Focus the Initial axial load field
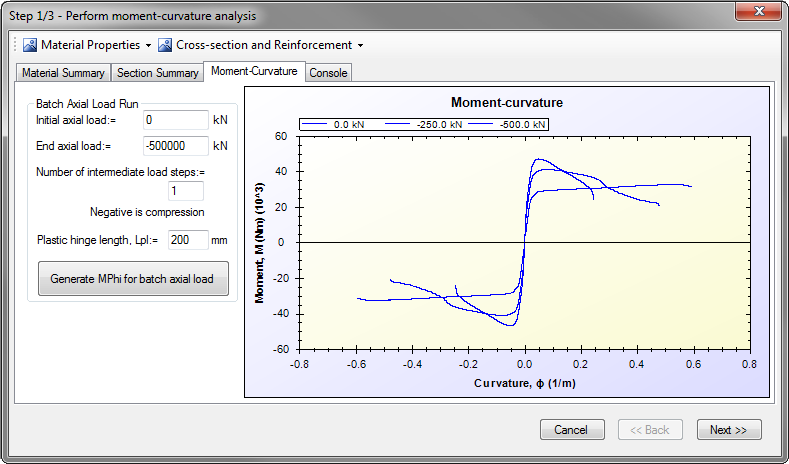Viewport: 789px width, 464px height. tap(176, 120)
